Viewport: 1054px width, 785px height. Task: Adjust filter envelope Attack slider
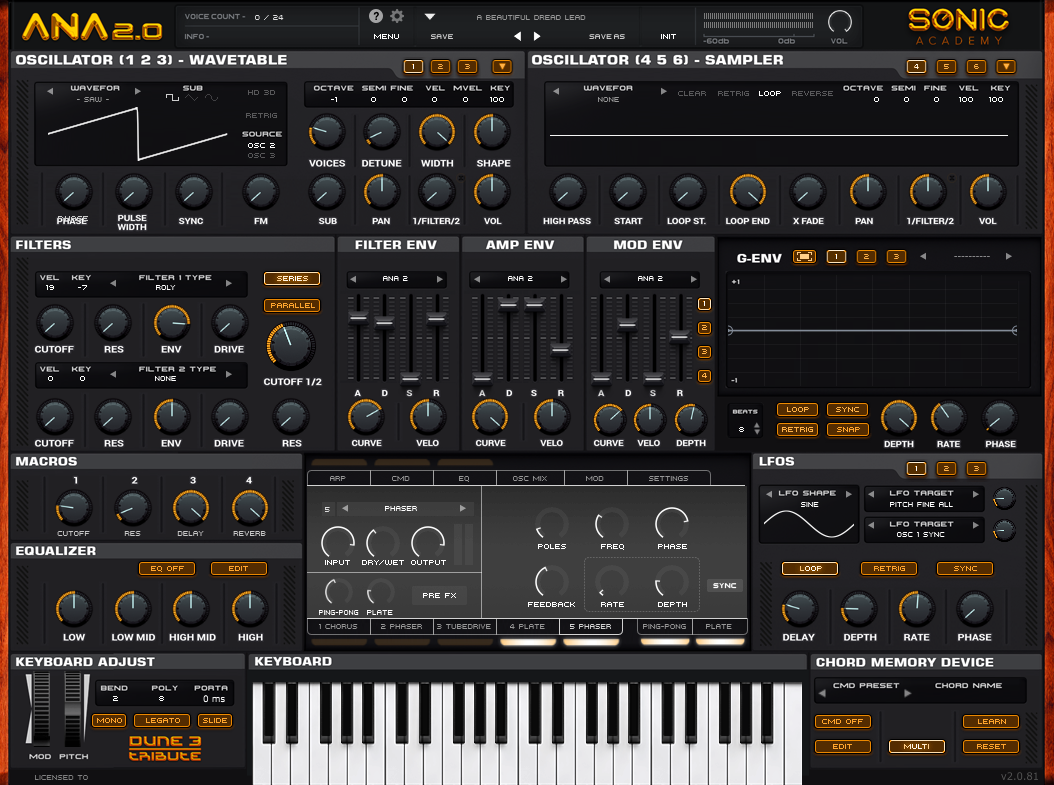pyautogui.click(x=358, y=317)
